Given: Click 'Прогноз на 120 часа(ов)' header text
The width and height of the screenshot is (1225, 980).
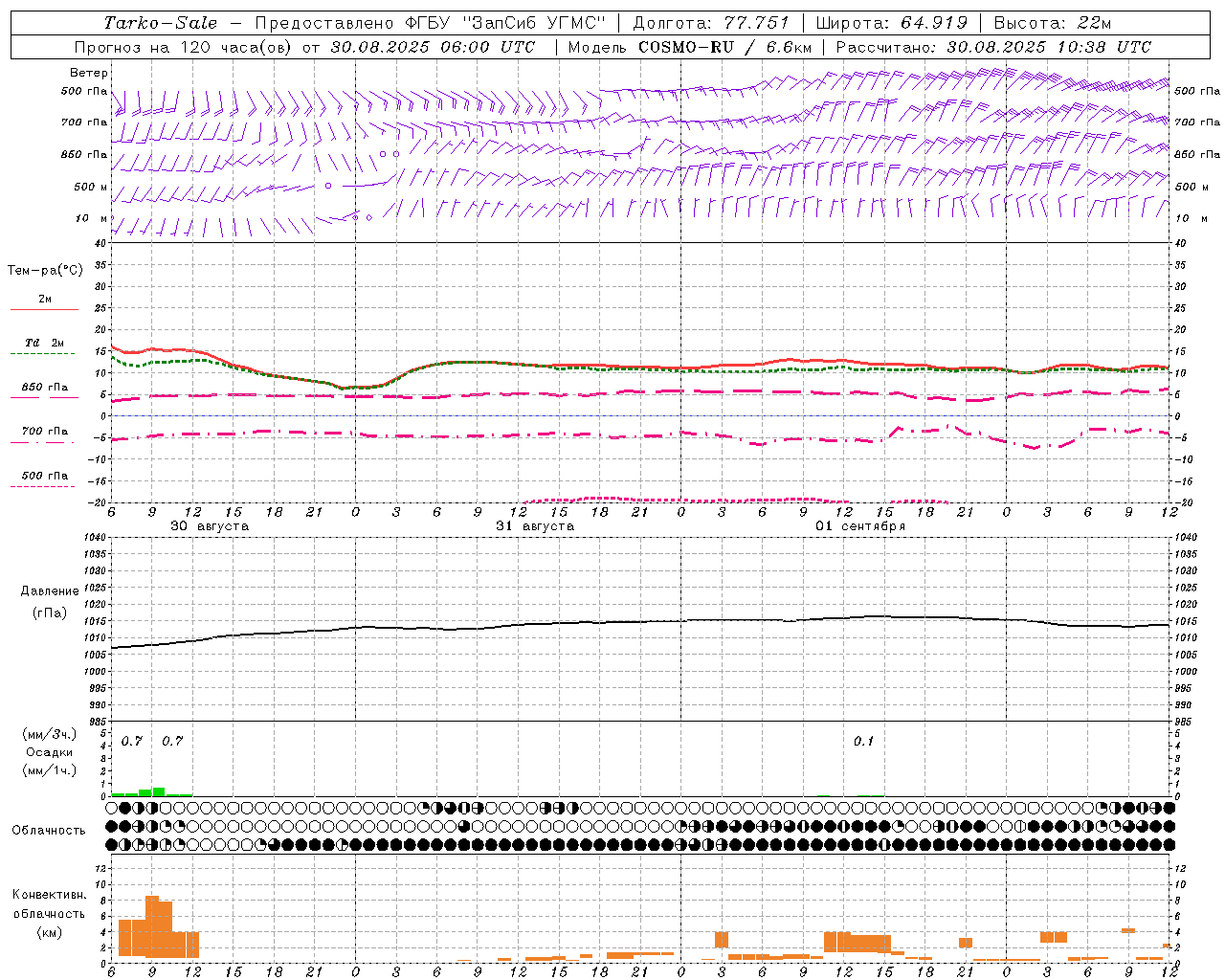Looking at the screenshot, I should point(184,47).
